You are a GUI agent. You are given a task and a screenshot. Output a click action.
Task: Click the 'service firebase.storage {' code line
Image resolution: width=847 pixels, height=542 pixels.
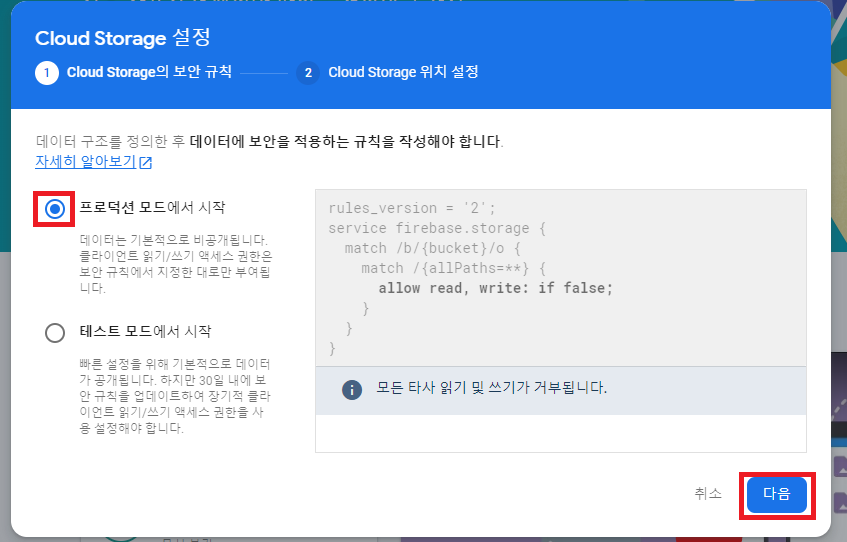pyautogui.click(x=437, y=228)
